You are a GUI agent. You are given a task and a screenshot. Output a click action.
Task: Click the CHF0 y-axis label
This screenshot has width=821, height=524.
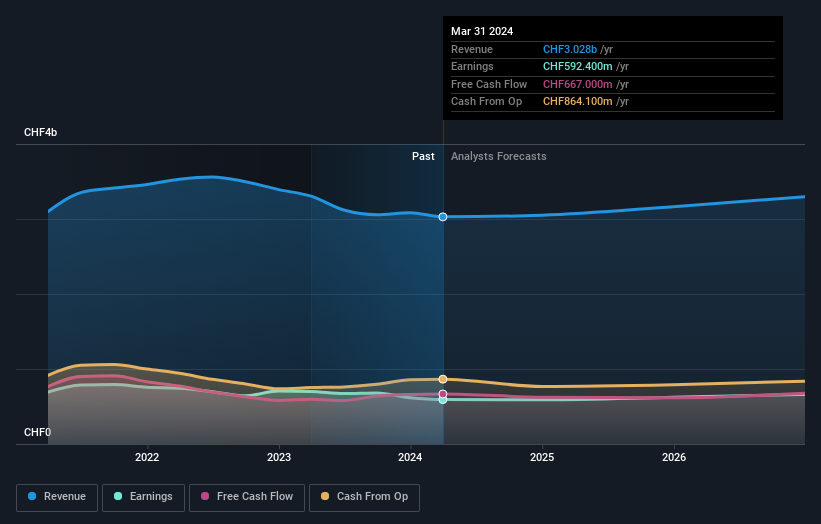coord(38,432)
